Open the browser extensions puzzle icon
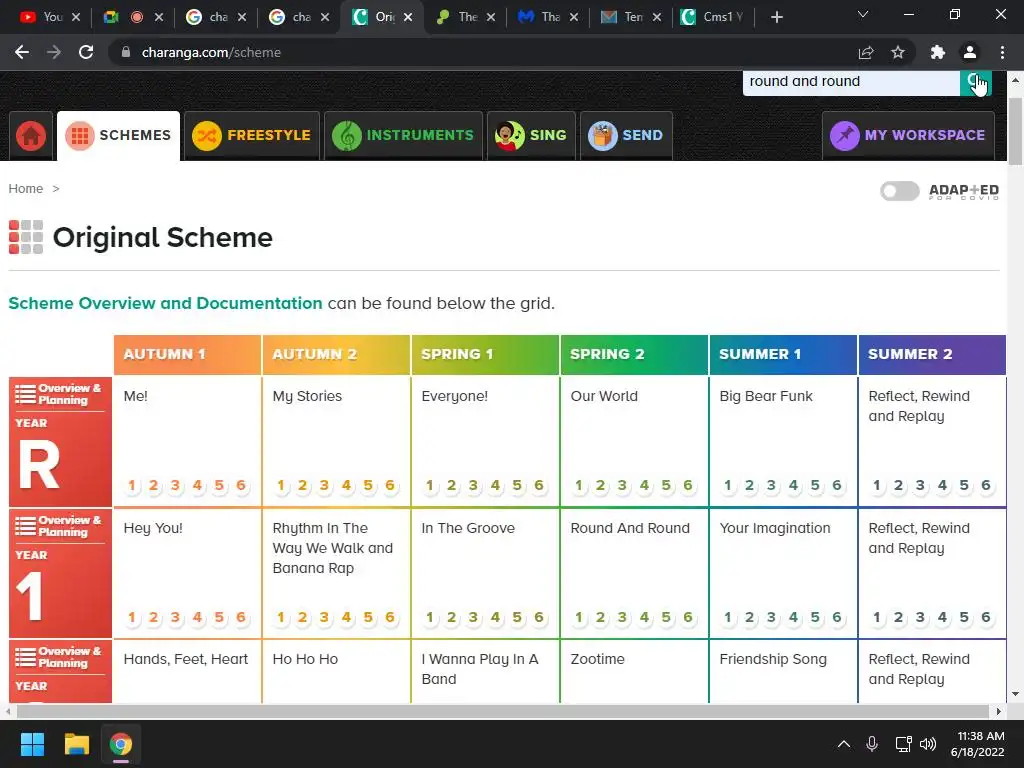The image size is (1024, 768). [937, 52]
